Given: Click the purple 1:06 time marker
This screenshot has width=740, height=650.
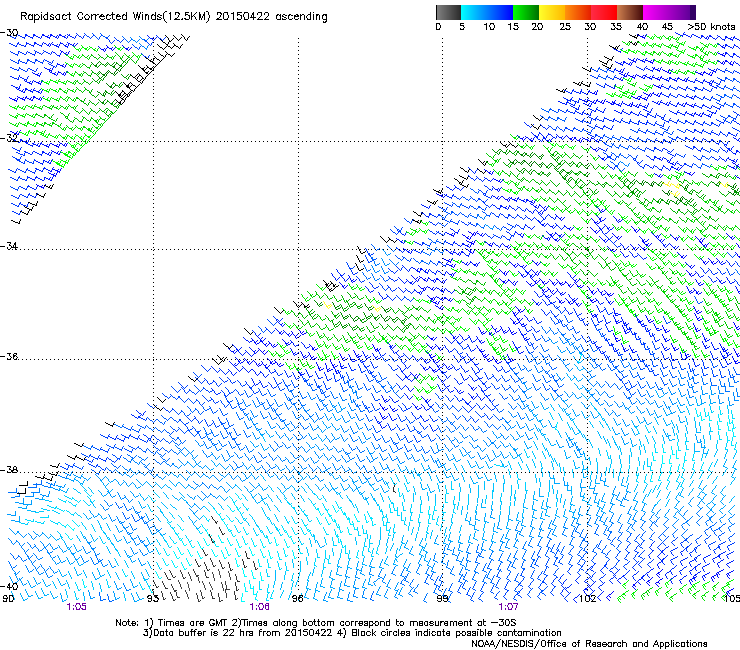Looking at the screenshot, I should tap(260, 607).
